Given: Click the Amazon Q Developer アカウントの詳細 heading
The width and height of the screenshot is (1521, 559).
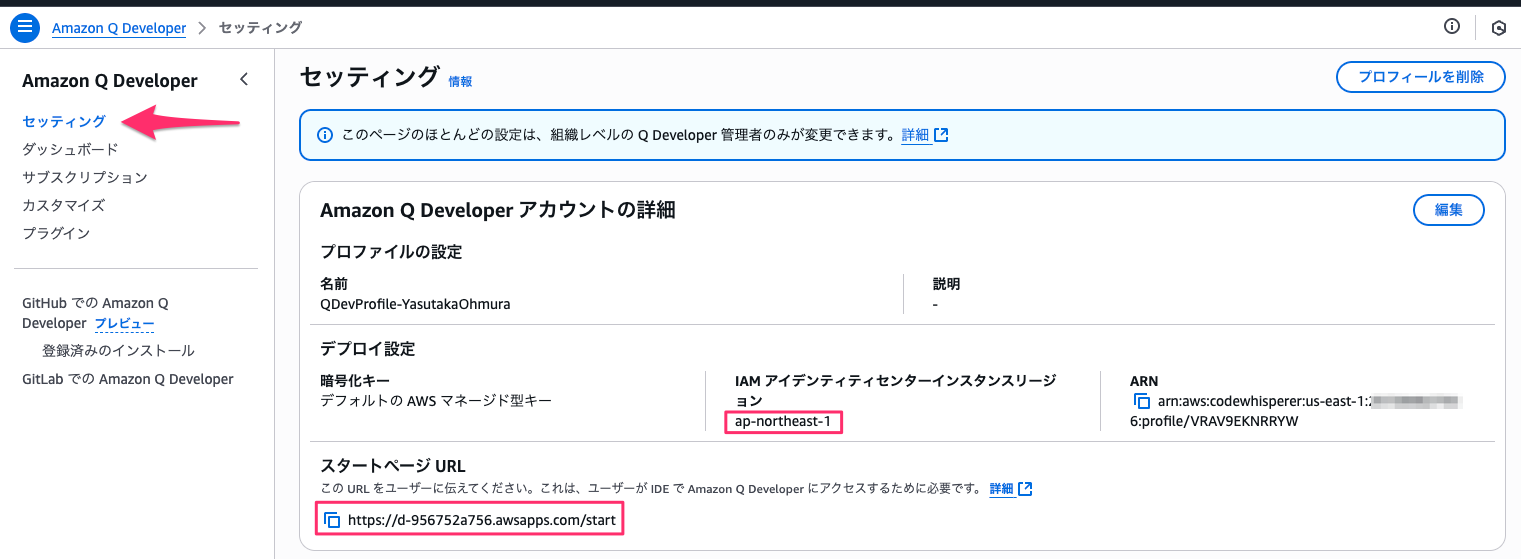Looking at the screenshot, I should pos(497,210).
